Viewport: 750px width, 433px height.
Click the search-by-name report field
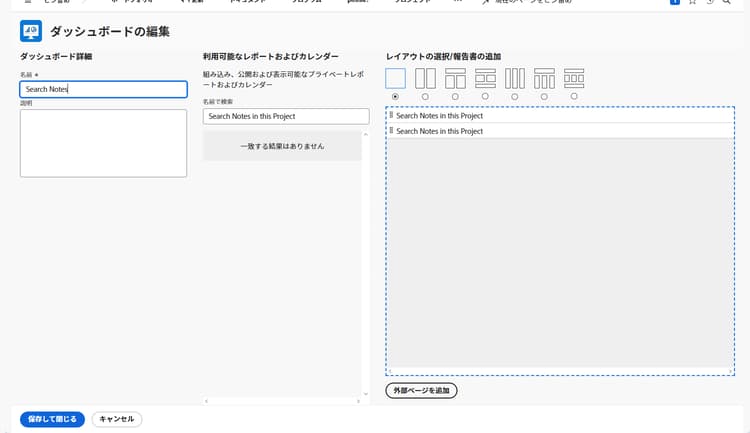(286, 116)
